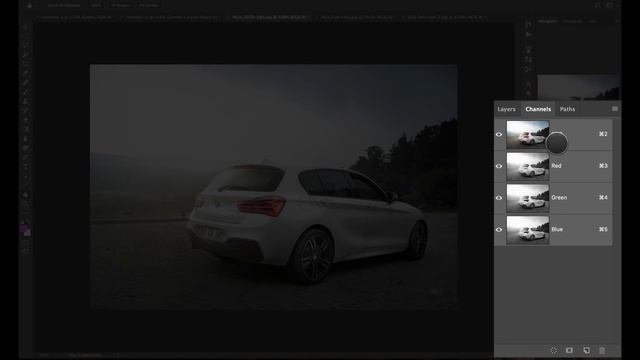The image size is (640, 360).
Task: Click the ⌘5 shortcut label
Action: coord(603,229)
